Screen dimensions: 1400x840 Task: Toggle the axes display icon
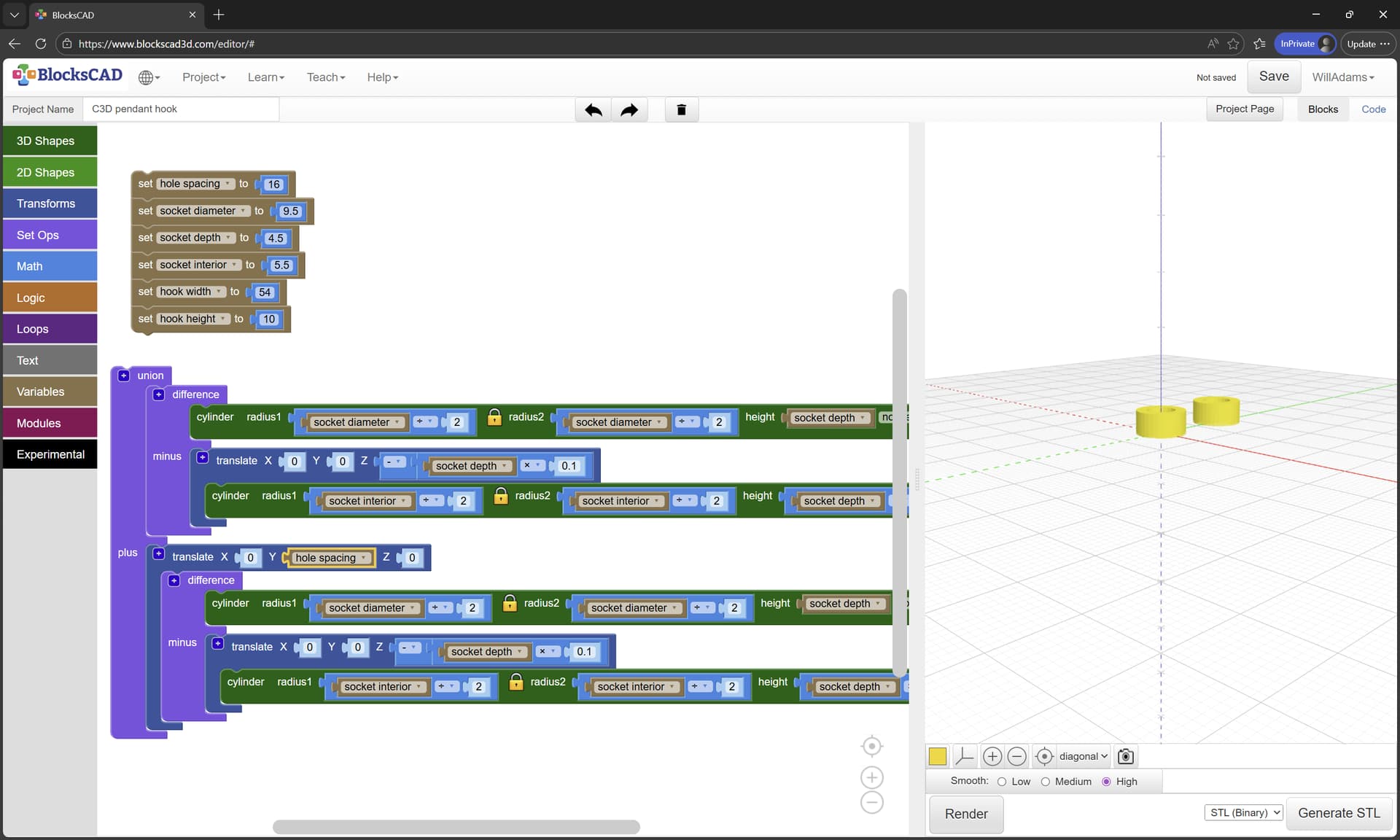pos(964,756)
